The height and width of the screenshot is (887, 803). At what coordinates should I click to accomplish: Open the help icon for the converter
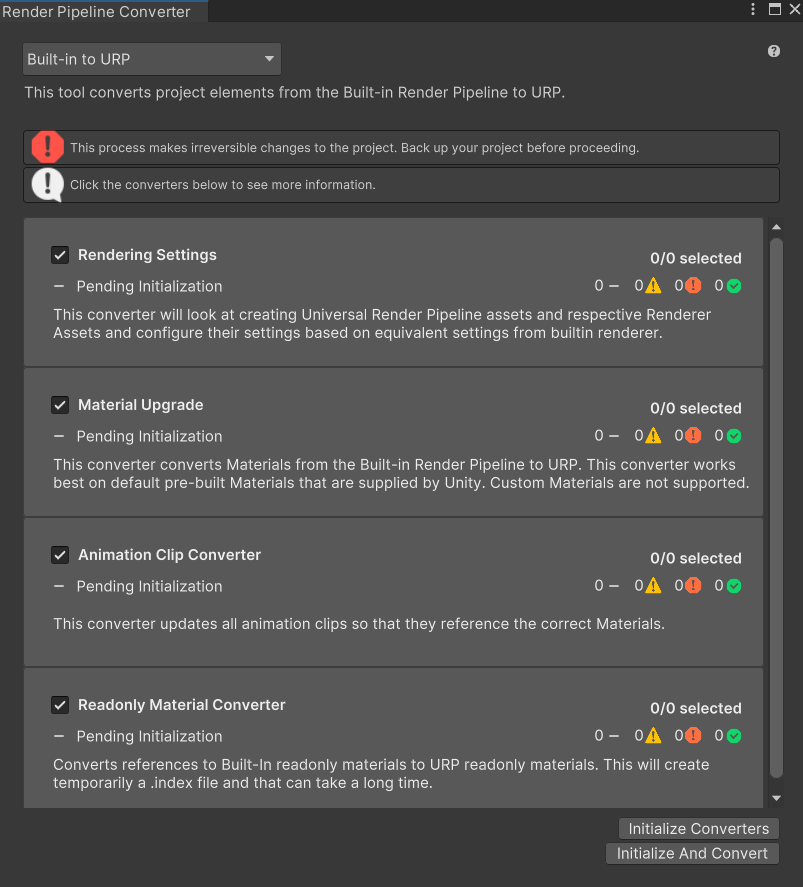774,51
